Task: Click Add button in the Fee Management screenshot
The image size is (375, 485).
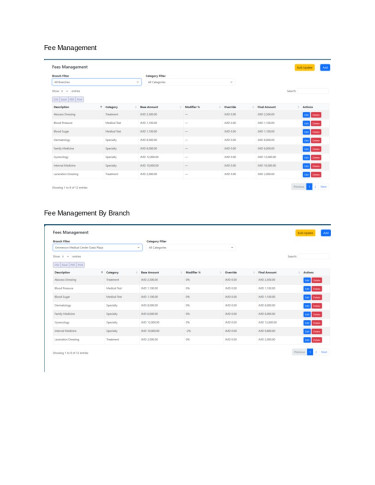Action: (x=325, y=67)
